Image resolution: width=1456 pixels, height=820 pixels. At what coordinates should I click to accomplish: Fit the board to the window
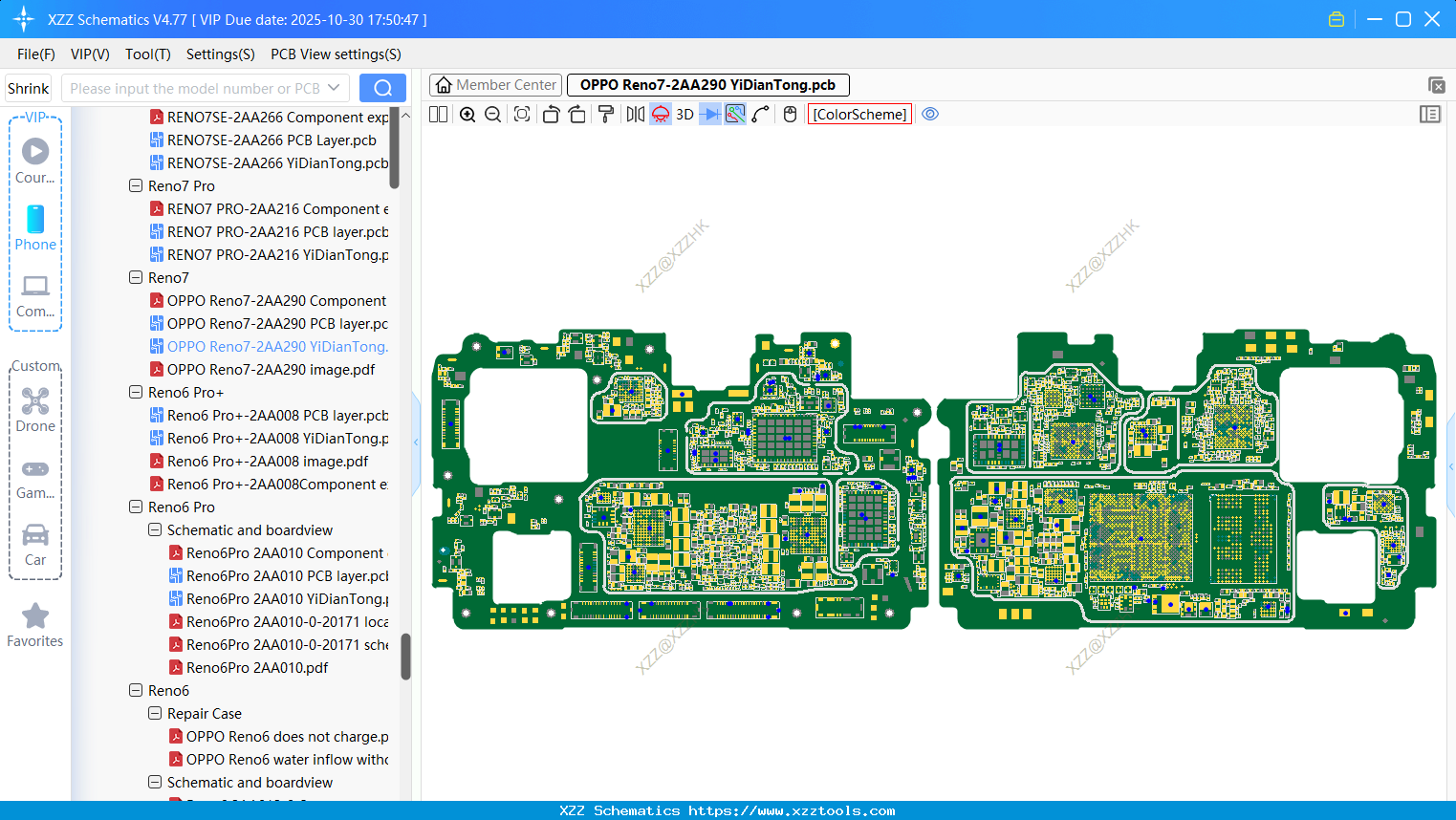click(x=522, y=114)
